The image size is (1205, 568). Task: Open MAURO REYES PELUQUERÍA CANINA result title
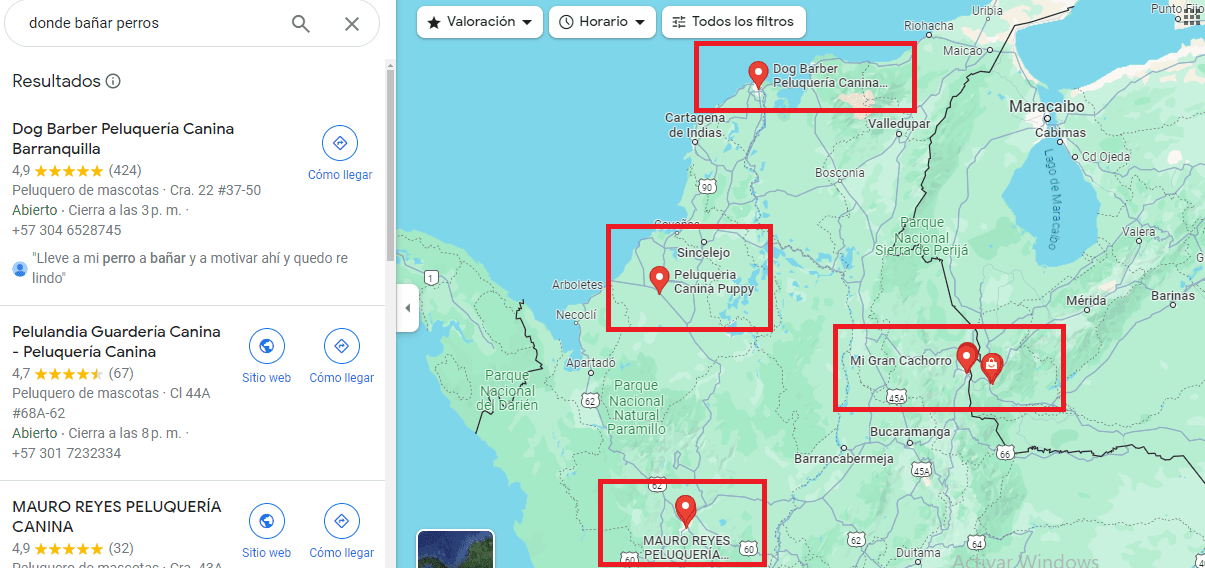(117, 516)
